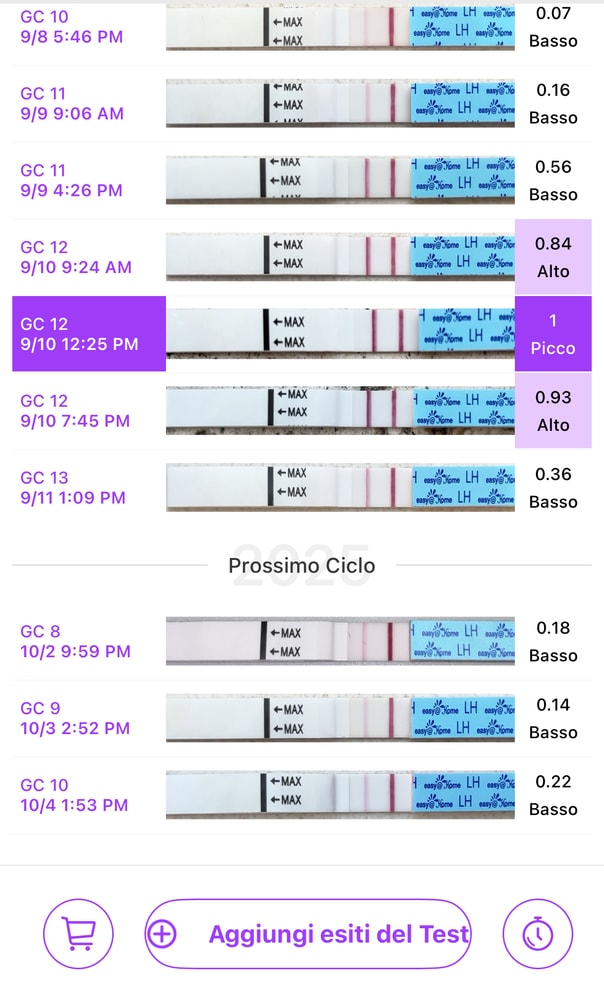Open test strip photo for 9/8 5:46 PM
The width and height of the screenshot is (604, 1000).
(340, 28)
